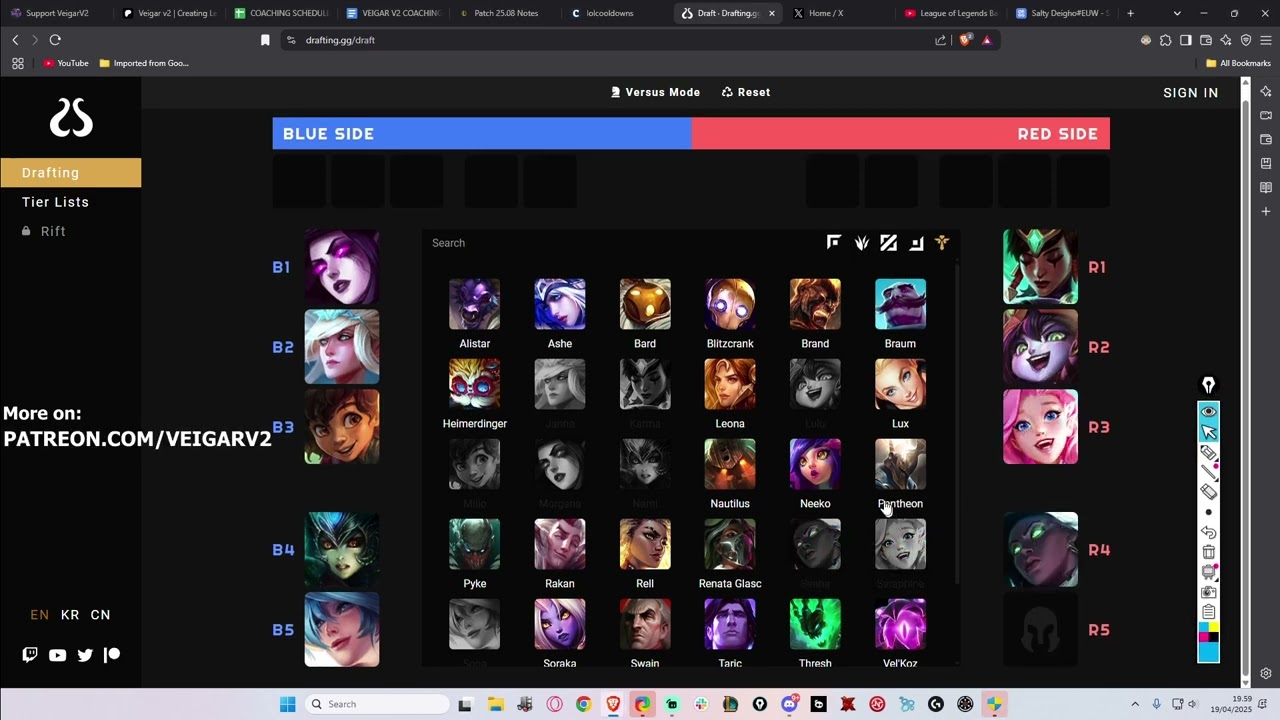This screenshot has width=1280, height=720.
Task: Click the undo arrow in annotation toolbar
Action: pos(1208,533)
